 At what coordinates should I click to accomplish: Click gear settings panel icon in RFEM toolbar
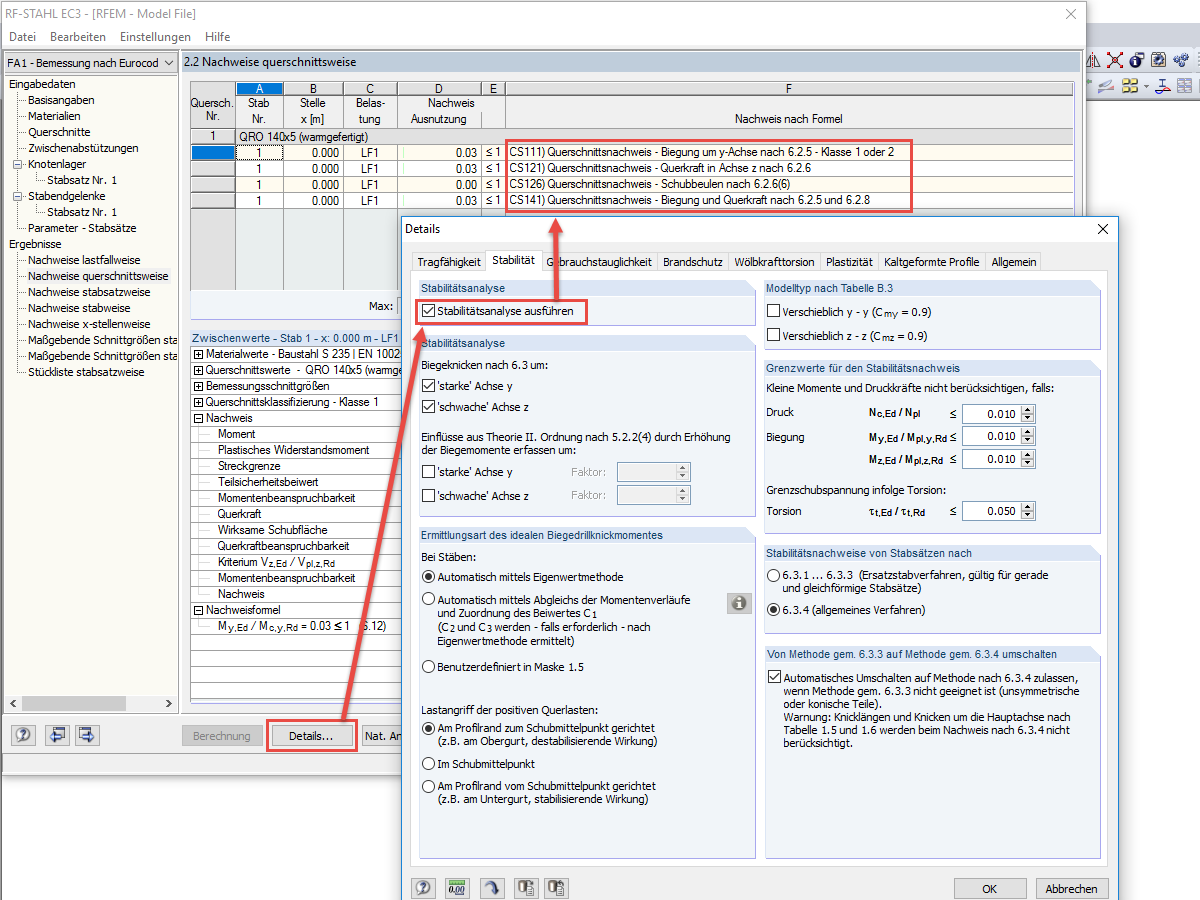pos(1160,60)
